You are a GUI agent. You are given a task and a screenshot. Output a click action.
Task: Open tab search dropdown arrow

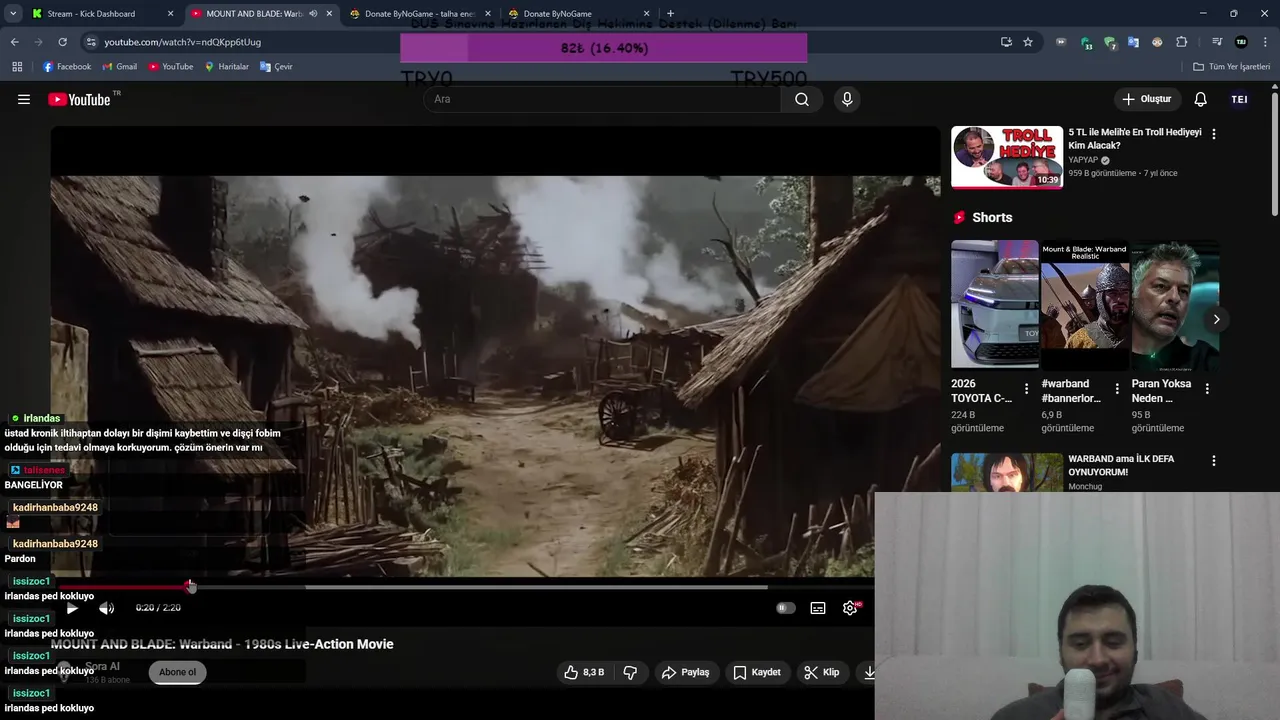point(13,14)
